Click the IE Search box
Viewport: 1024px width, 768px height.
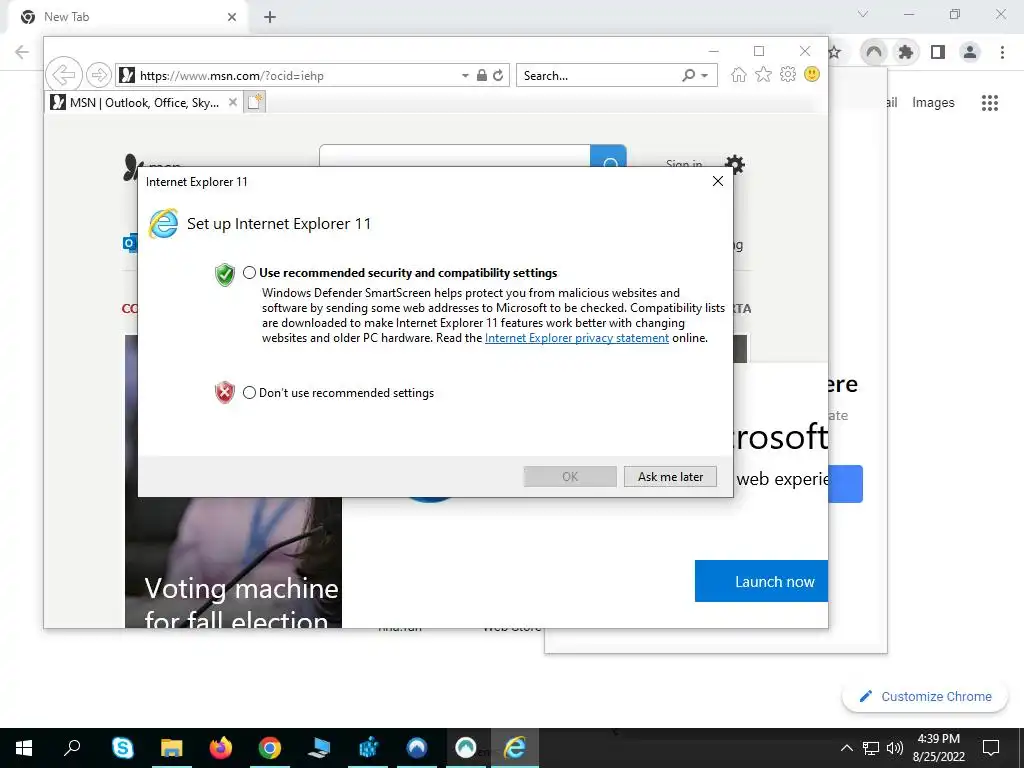tap(598, 76)
